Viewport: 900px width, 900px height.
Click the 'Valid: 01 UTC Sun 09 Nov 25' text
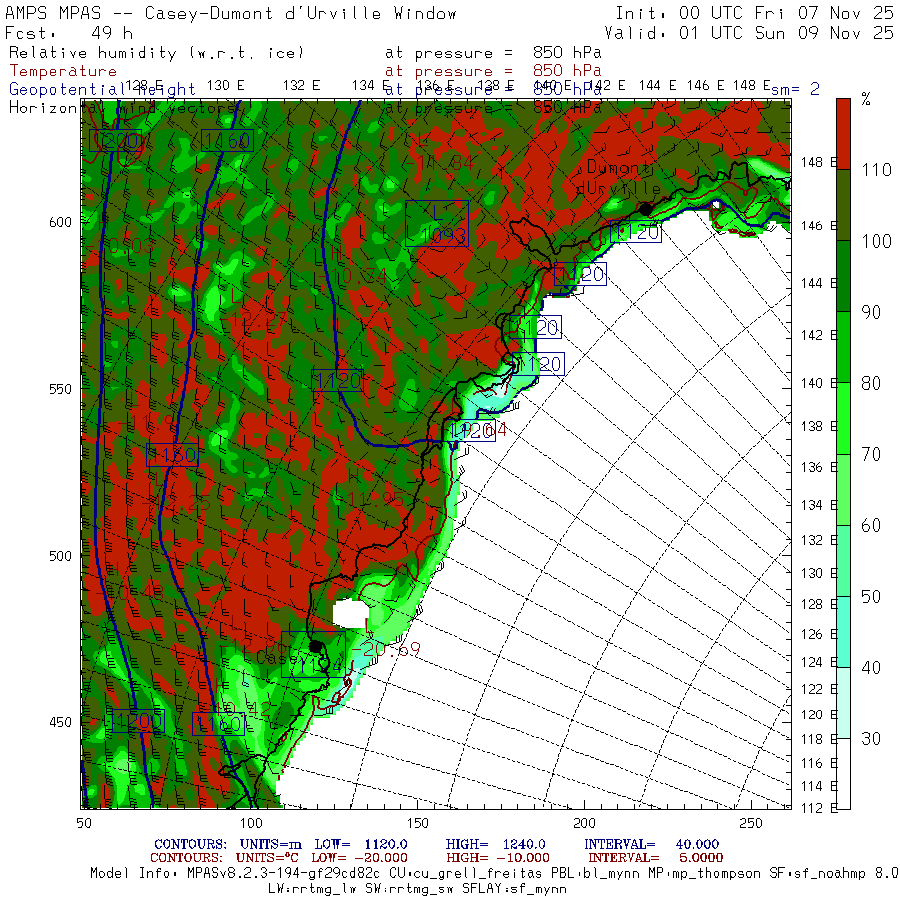749,33
